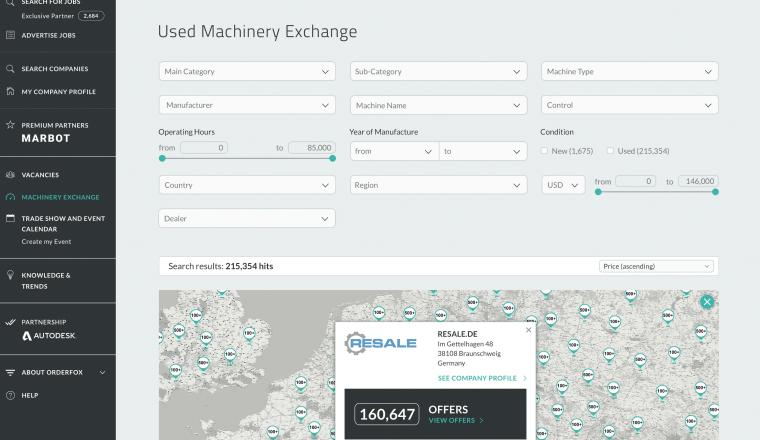Screen dimensions: 760x440
Task: Expand the Manufacturer dropdown
Action: (x=247, y=105)
